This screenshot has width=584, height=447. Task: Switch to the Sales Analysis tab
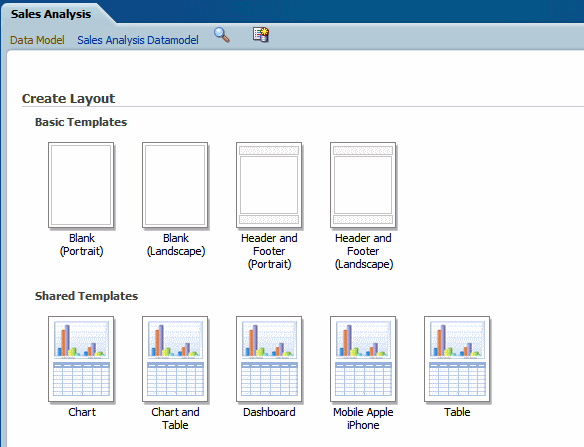click(51, 14)
